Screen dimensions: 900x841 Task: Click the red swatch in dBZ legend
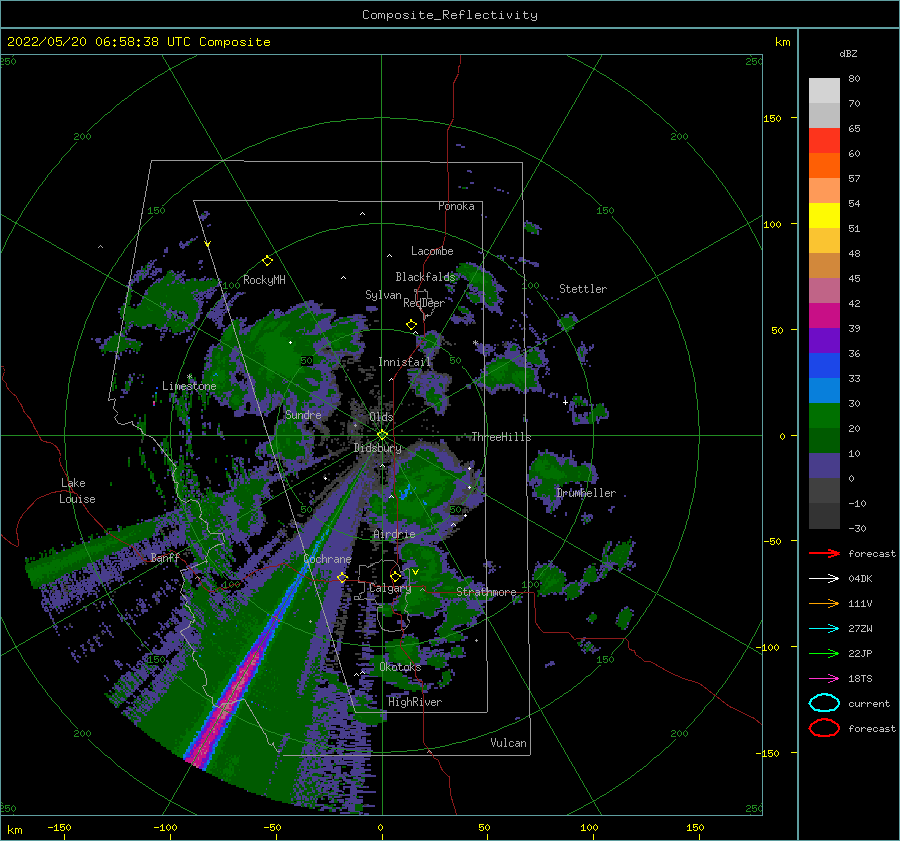tap(824, 140)
